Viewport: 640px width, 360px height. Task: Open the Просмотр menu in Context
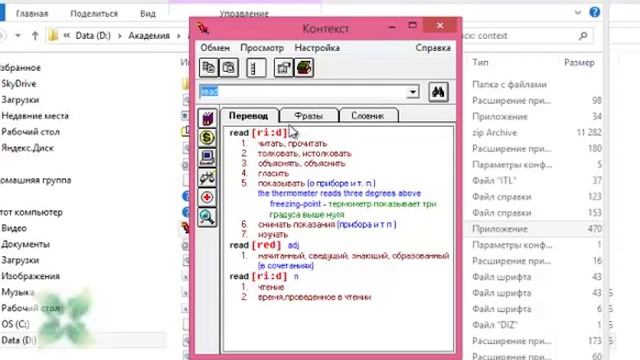(x=262, y=48)
